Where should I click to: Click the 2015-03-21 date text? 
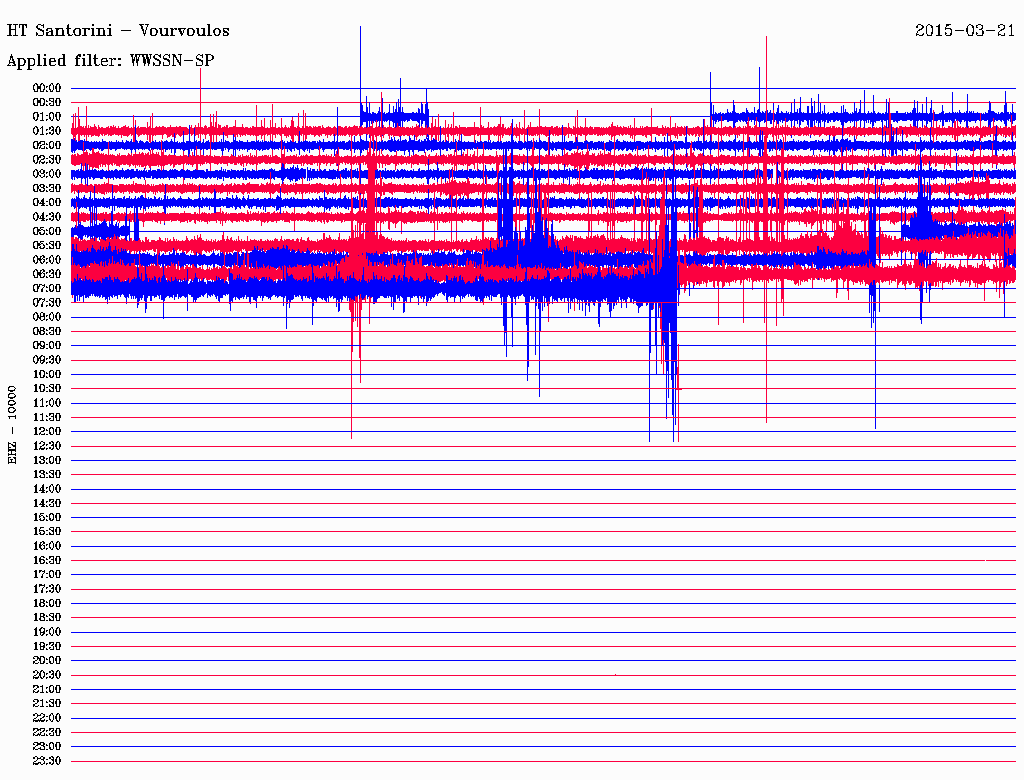tap(965, 31)
